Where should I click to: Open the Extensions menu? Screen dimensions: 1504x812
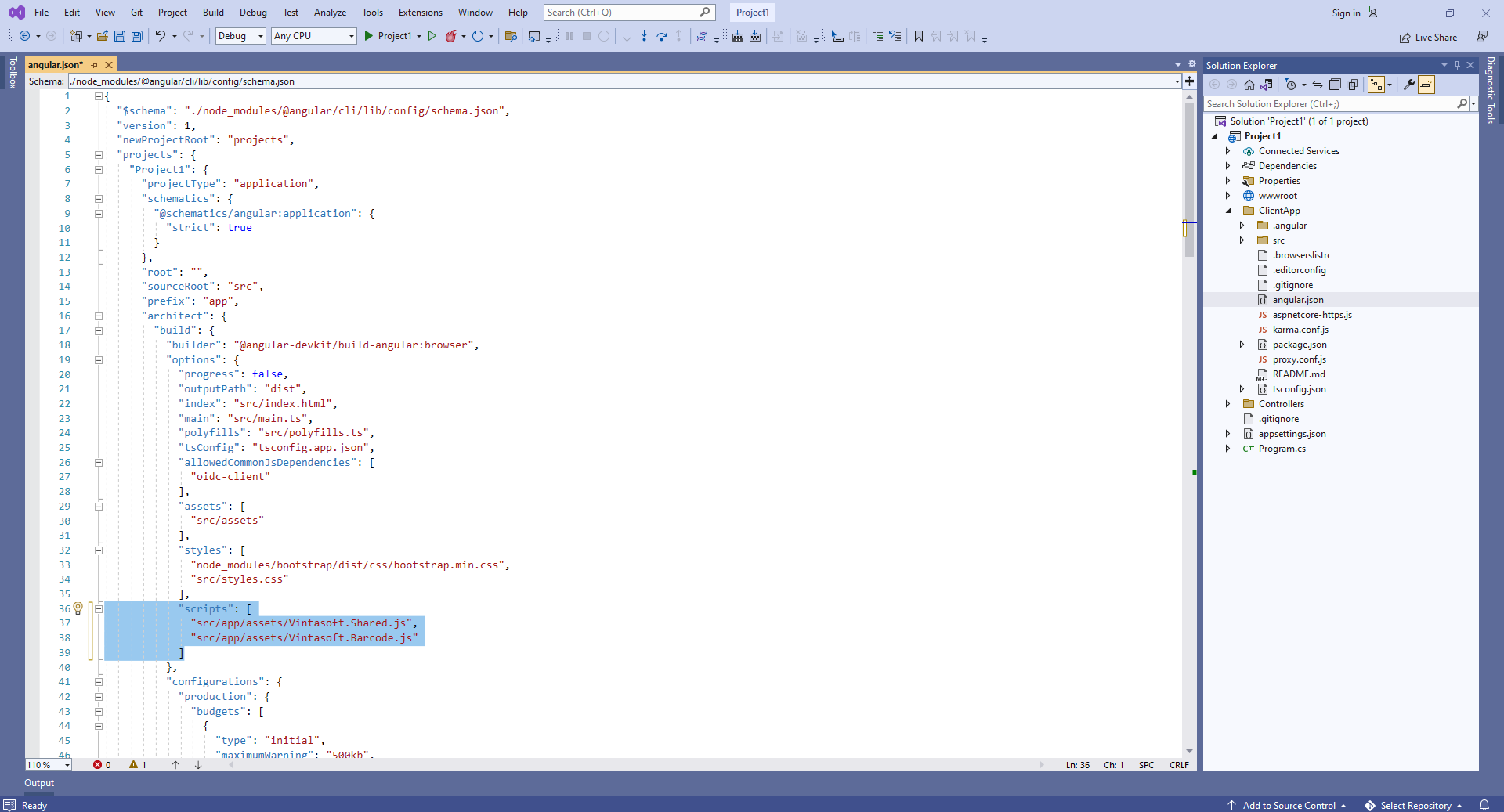[x=420, y=13]
